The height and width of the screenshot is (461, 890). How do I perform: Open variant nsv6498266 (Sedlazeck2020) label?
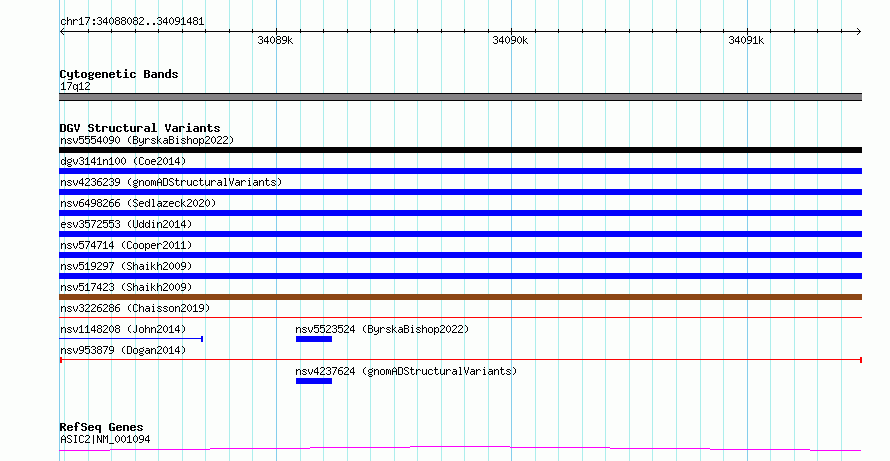click(138, 203)
